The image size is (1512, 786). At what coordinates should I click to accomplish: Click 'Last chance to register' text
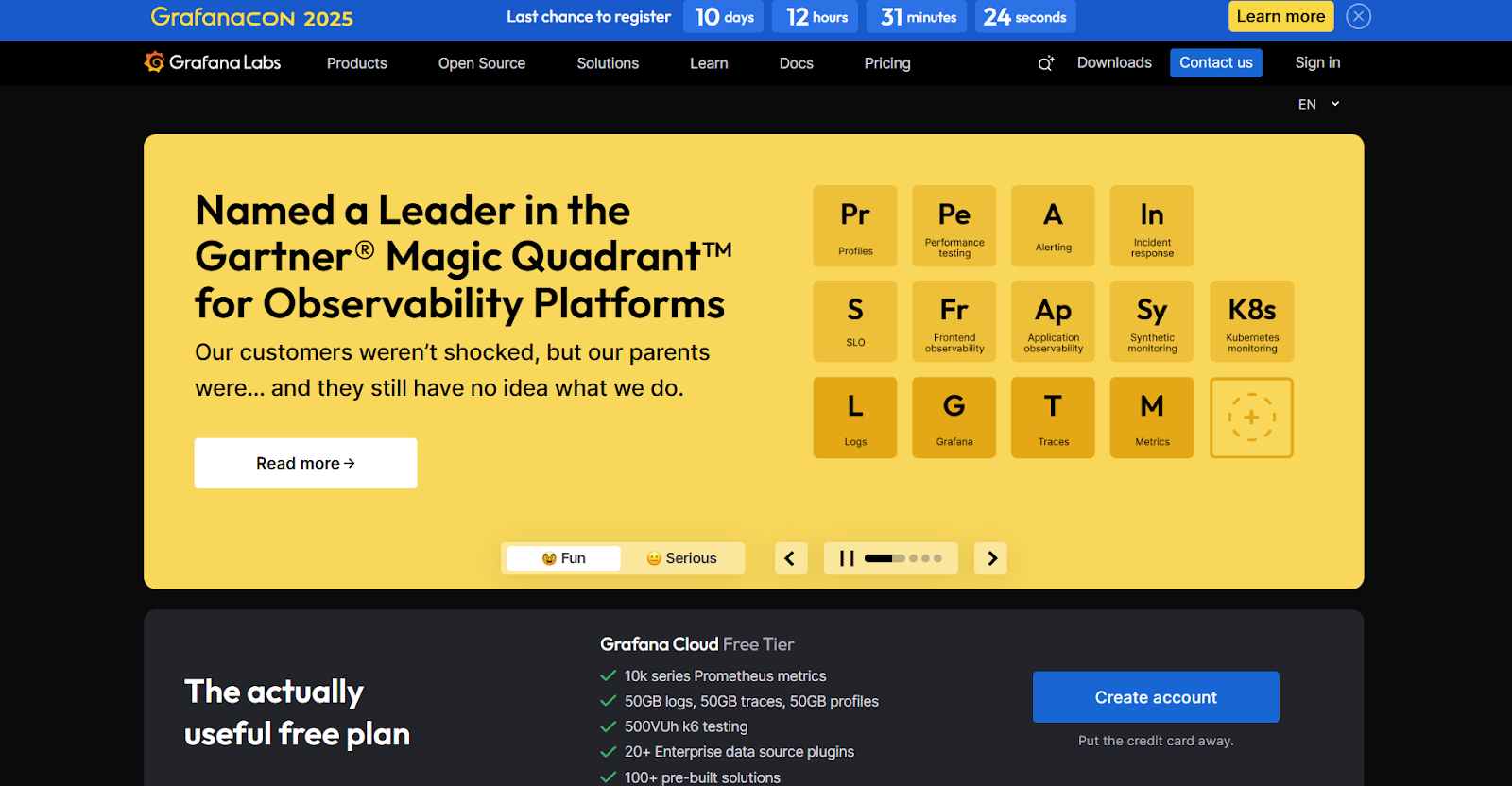589,16
